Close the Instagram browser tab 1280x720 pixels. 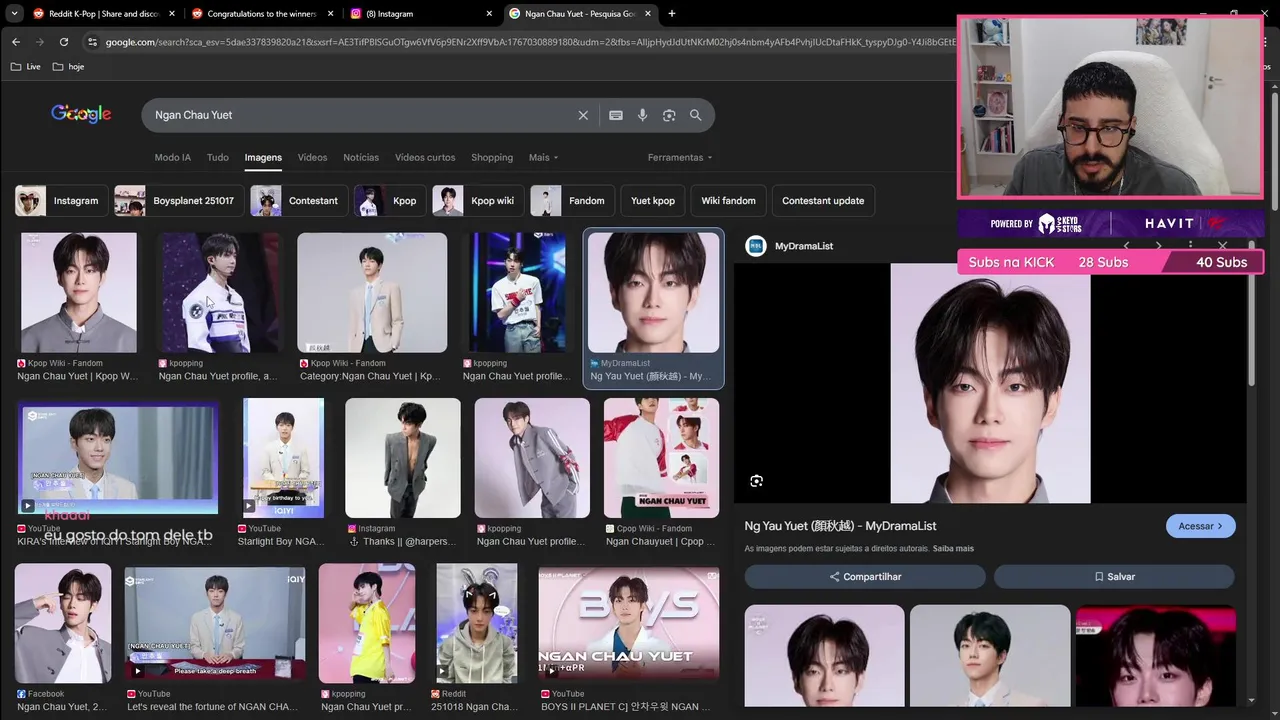(x=489, y=14)
